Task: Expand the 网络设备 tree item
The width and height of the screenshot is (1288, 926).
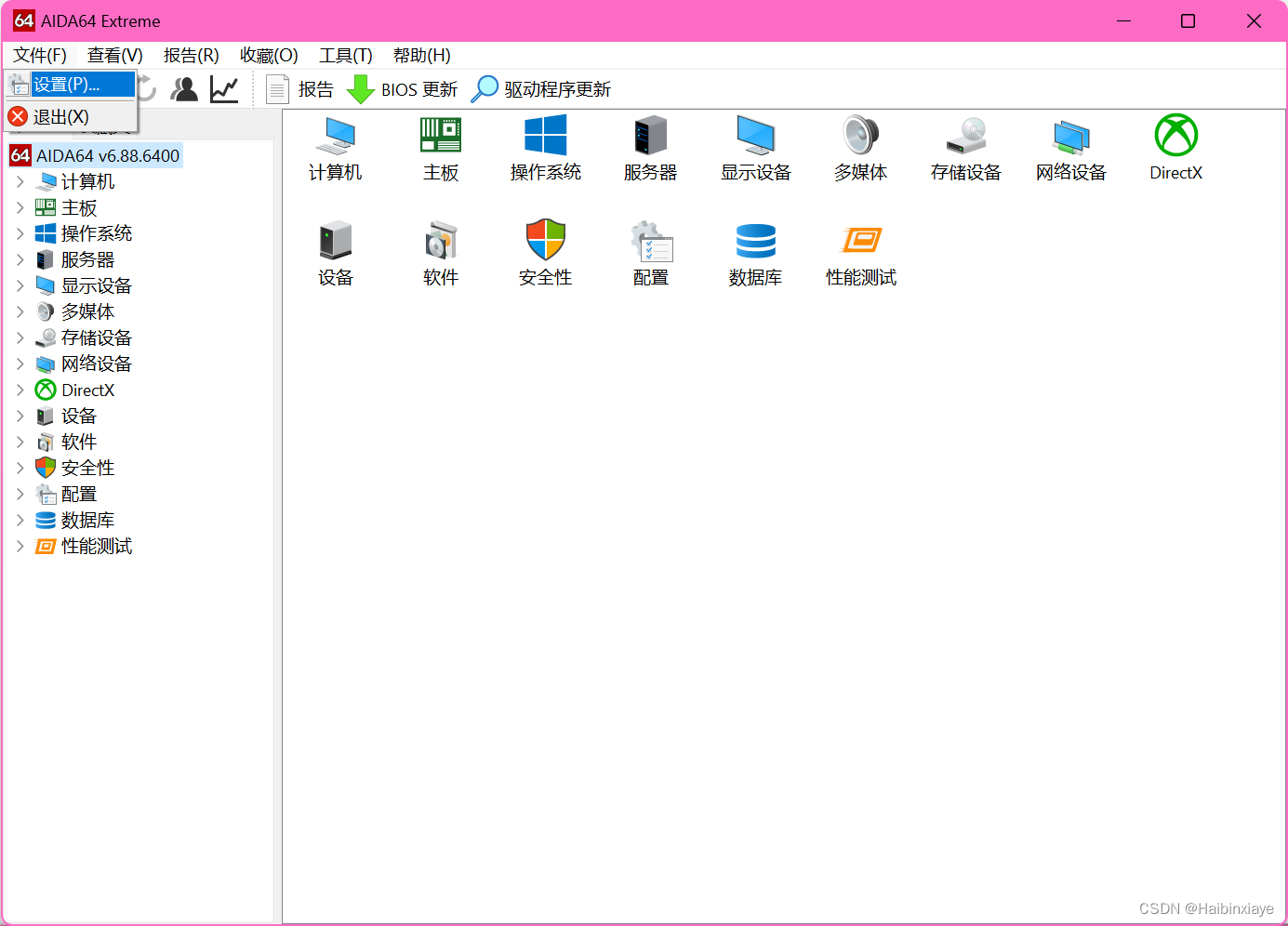Action: 20,364
